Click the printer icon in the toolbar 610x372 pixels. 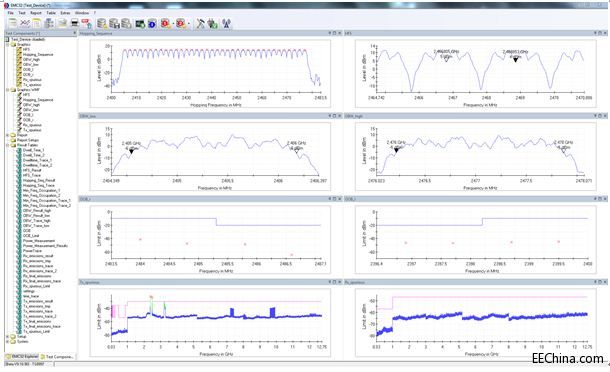click(75, 24)
